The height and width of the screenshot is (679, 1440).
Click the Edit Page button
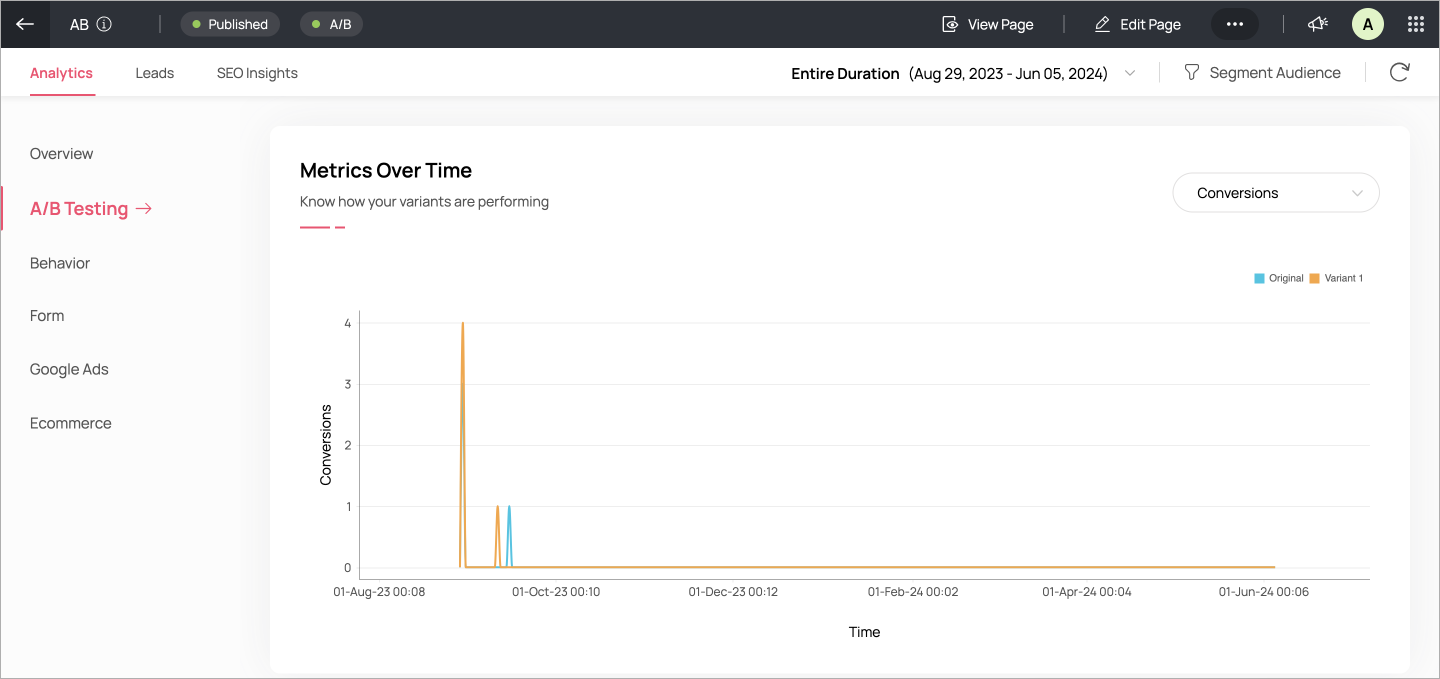click(1138, 24)
